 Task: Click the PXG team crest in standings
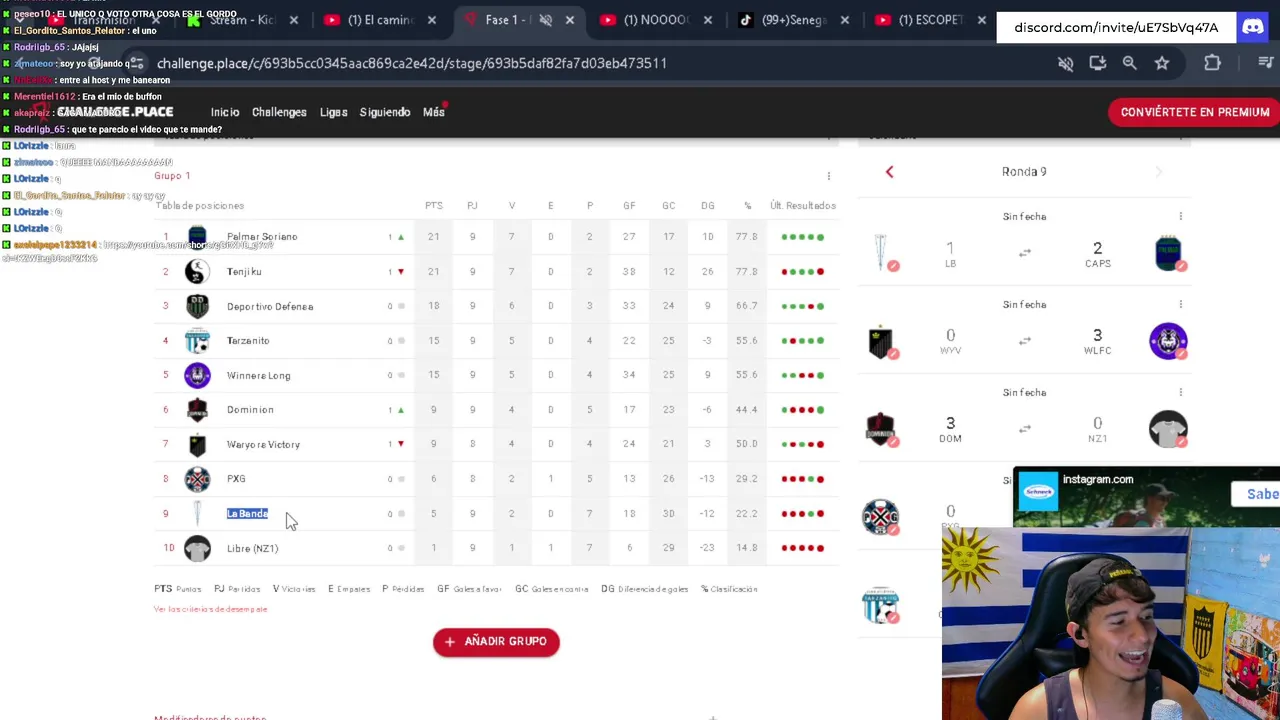tap(197, 479)
